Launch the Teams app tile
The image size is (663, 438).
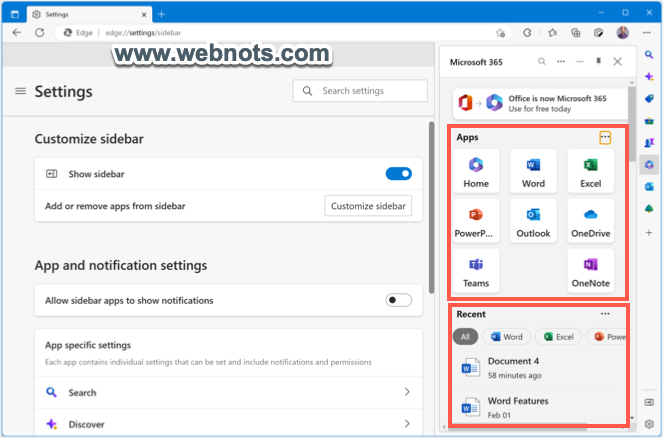[475, 271]
